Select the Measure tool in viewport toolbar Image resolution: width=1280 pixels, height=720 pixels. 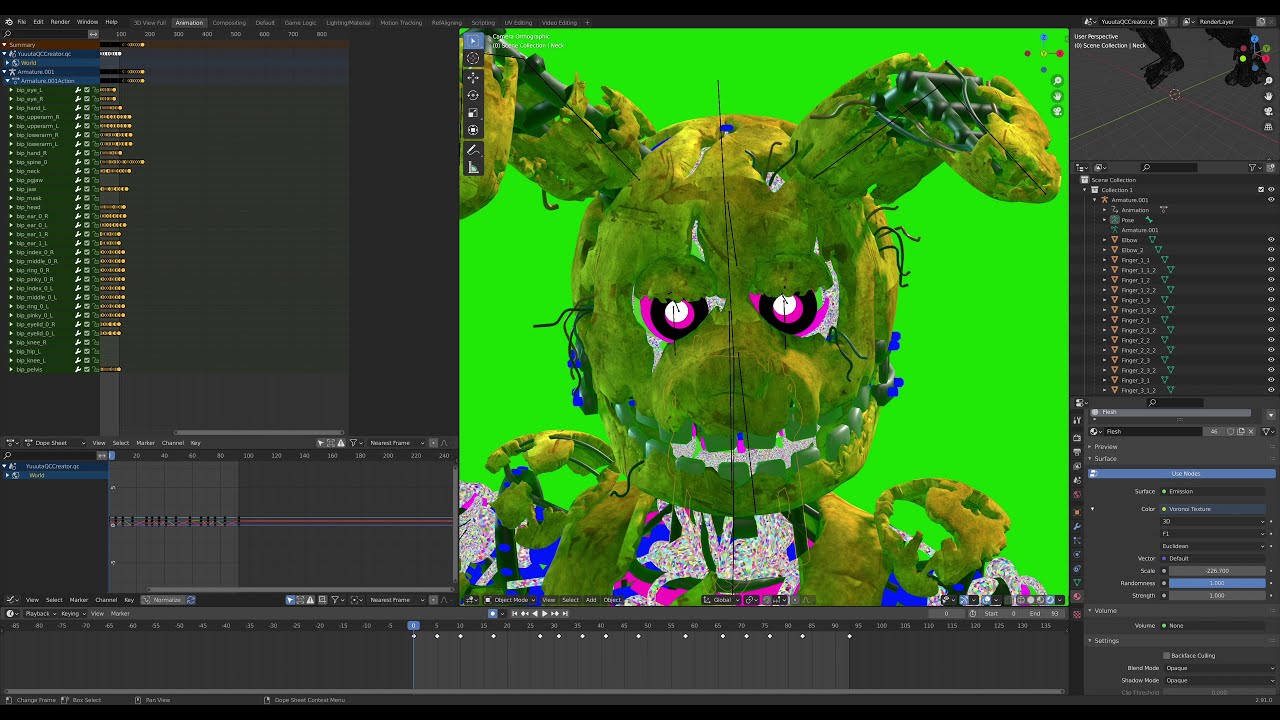pyautogui.click(x=473, y=167)
